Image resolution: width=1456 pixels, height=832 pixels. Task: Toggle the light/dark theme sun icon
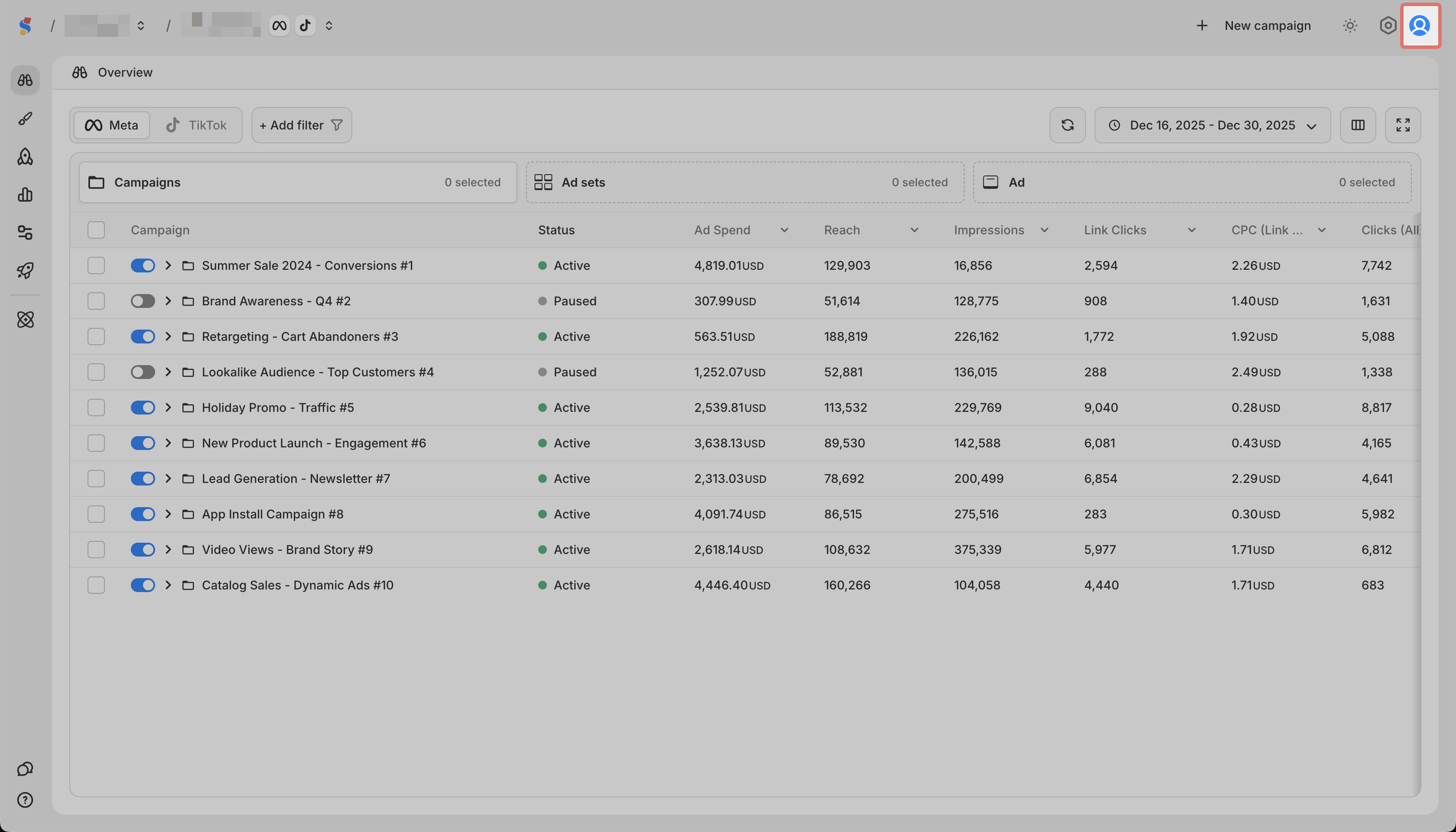coord(1350,26)
